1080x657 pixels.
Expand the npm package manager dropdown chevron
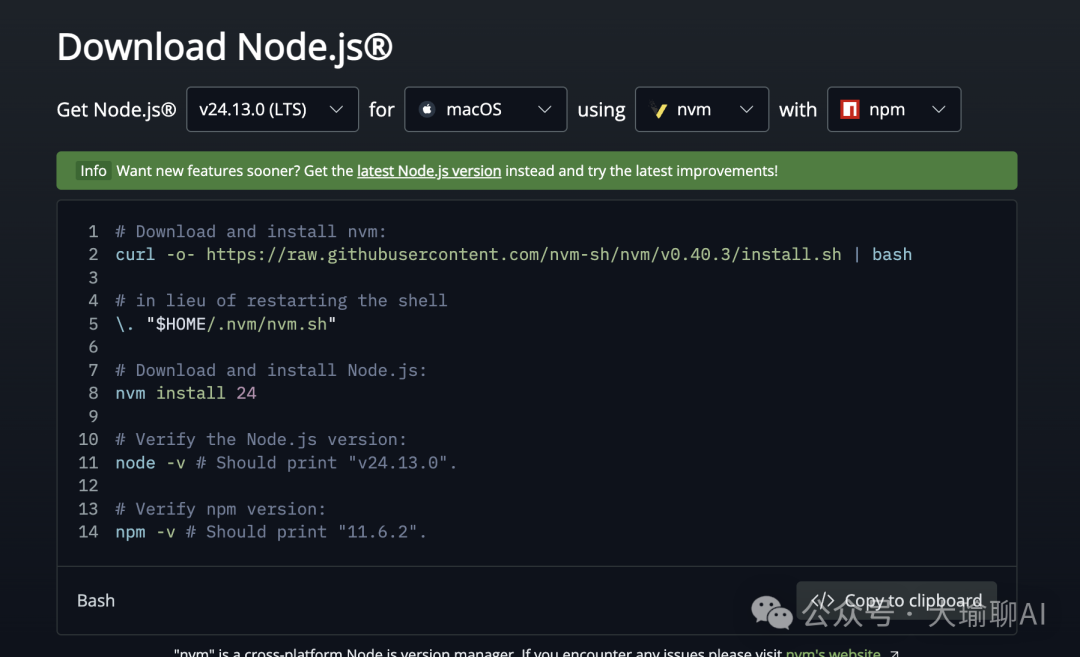tap(938, 110)
